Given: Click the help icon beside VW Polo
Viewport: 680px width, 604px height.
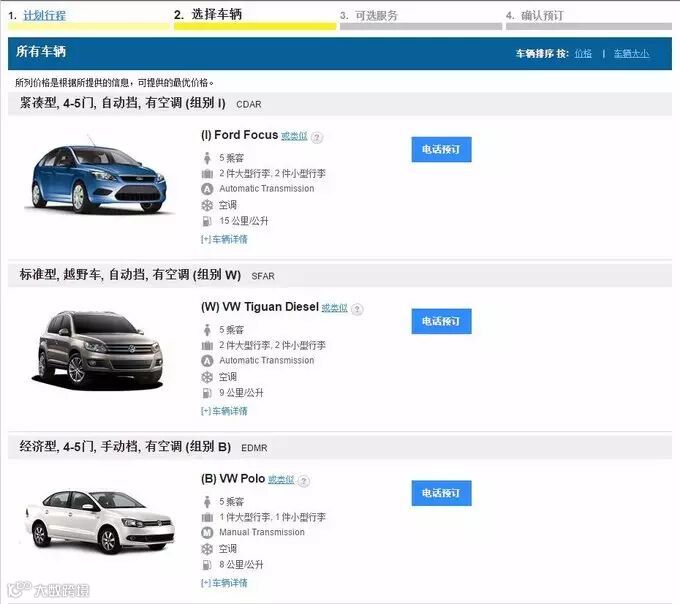Looking at the screenshot, I should point(304,481).
